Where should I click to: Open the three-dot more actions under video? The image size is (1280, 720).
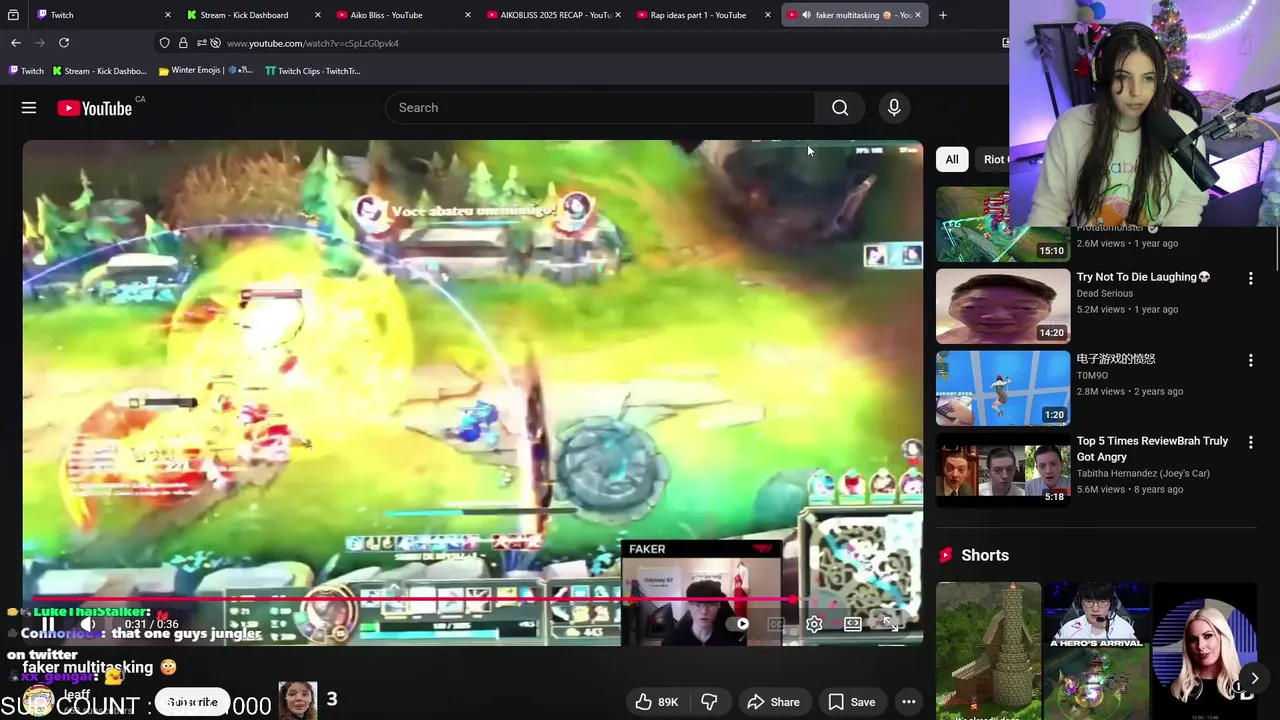coord(908,702)
